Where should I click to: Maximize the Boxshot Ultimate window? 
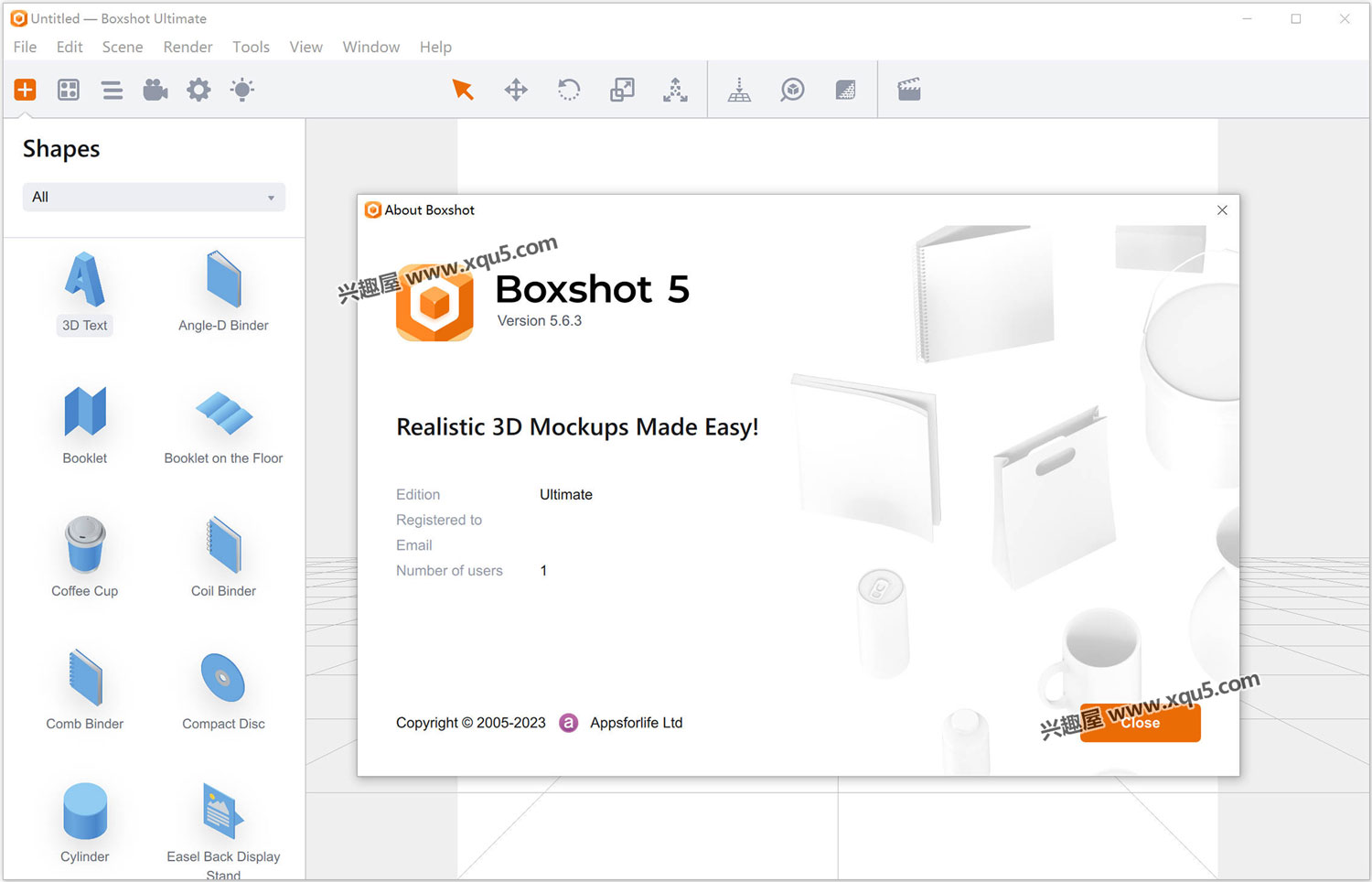[x=1296, y=18]
